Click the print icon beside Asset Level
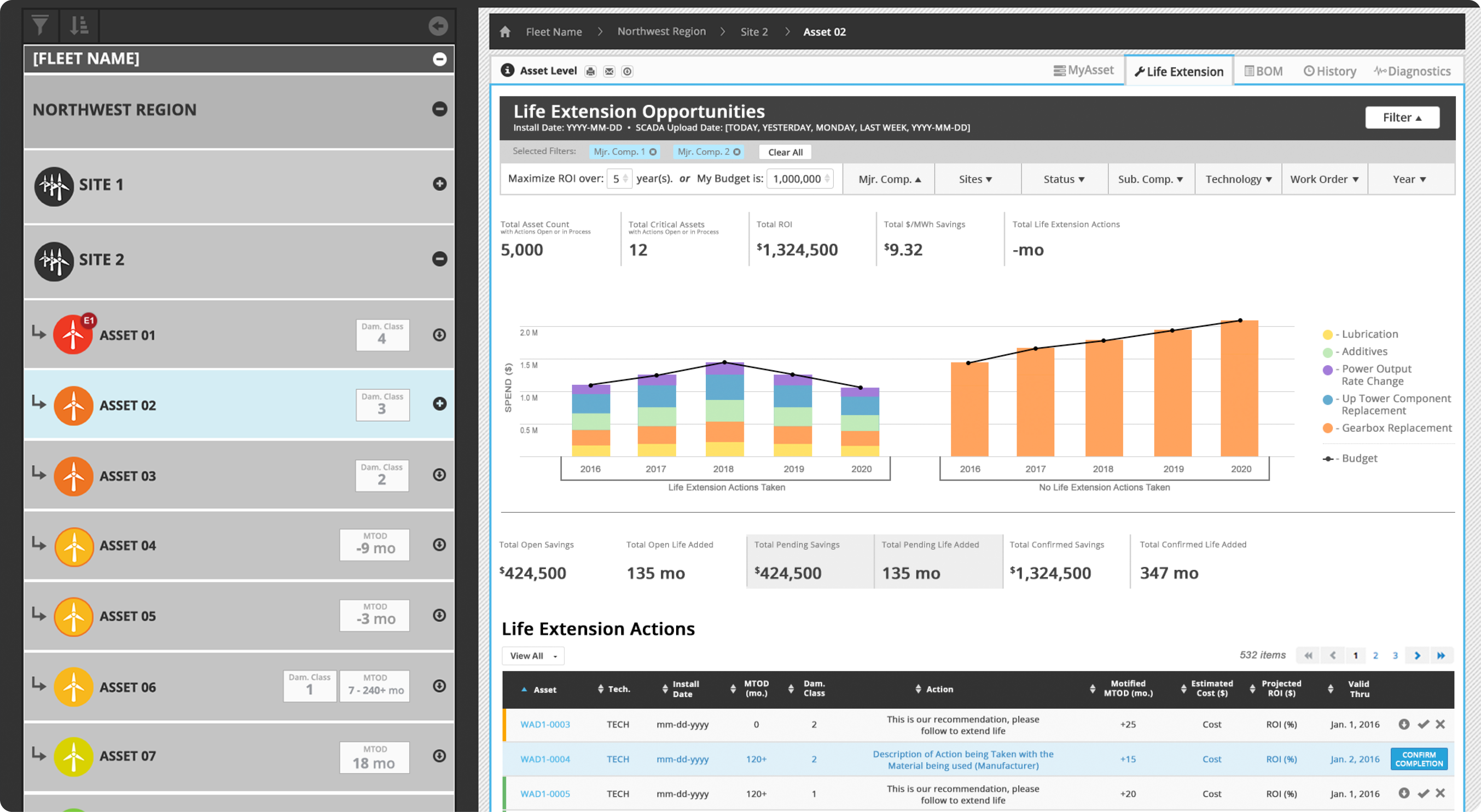Image resolution: width=1481 pixels, height=812 pixels. tap(590, 71)
